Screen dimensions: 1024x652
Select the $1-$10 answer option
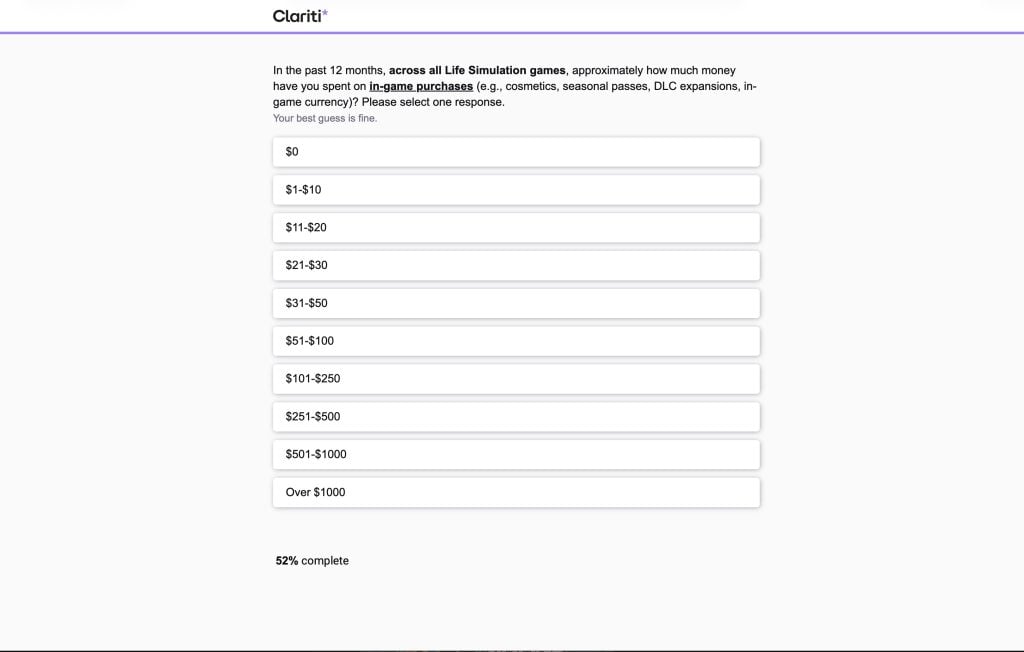tap(515, 189)
